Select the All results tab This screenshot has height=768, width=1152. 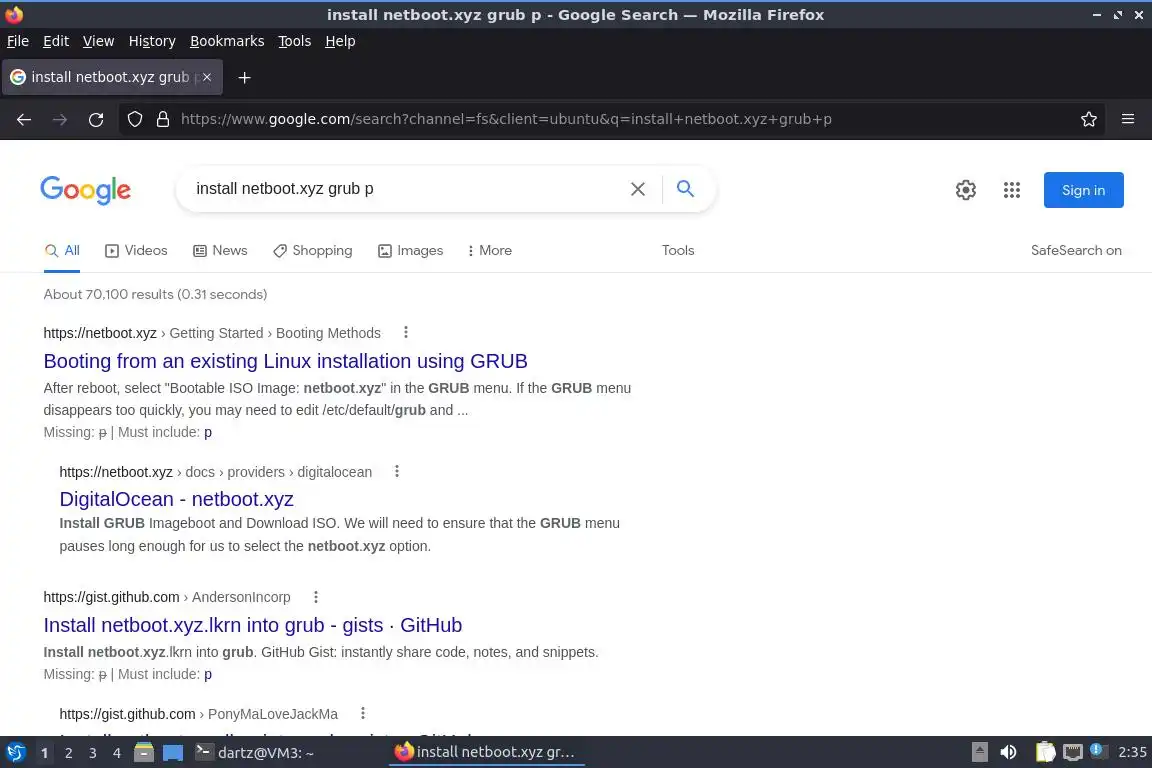(x=62, y=251)
